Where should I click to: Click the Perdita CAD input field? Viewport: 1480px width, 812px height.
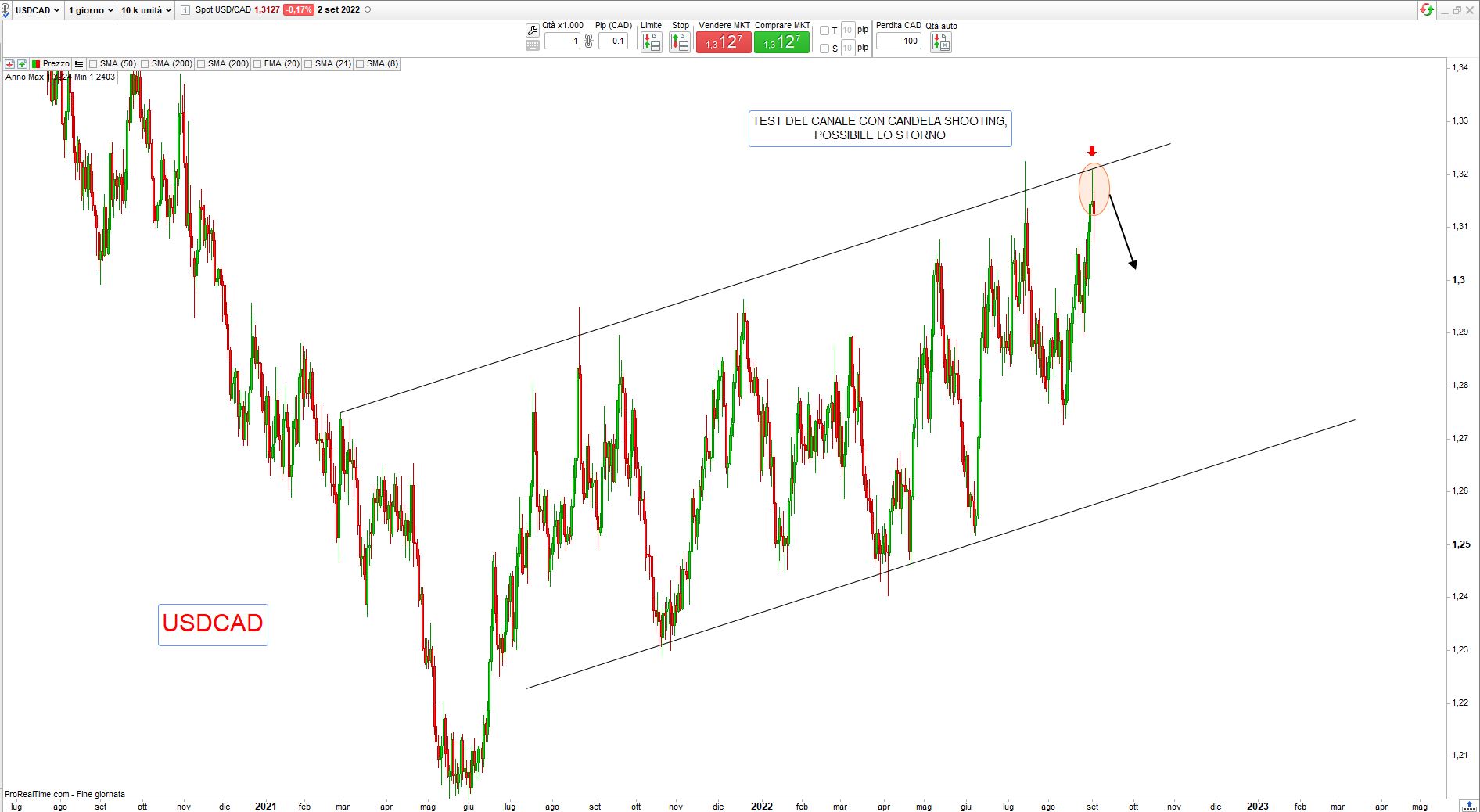898,41
